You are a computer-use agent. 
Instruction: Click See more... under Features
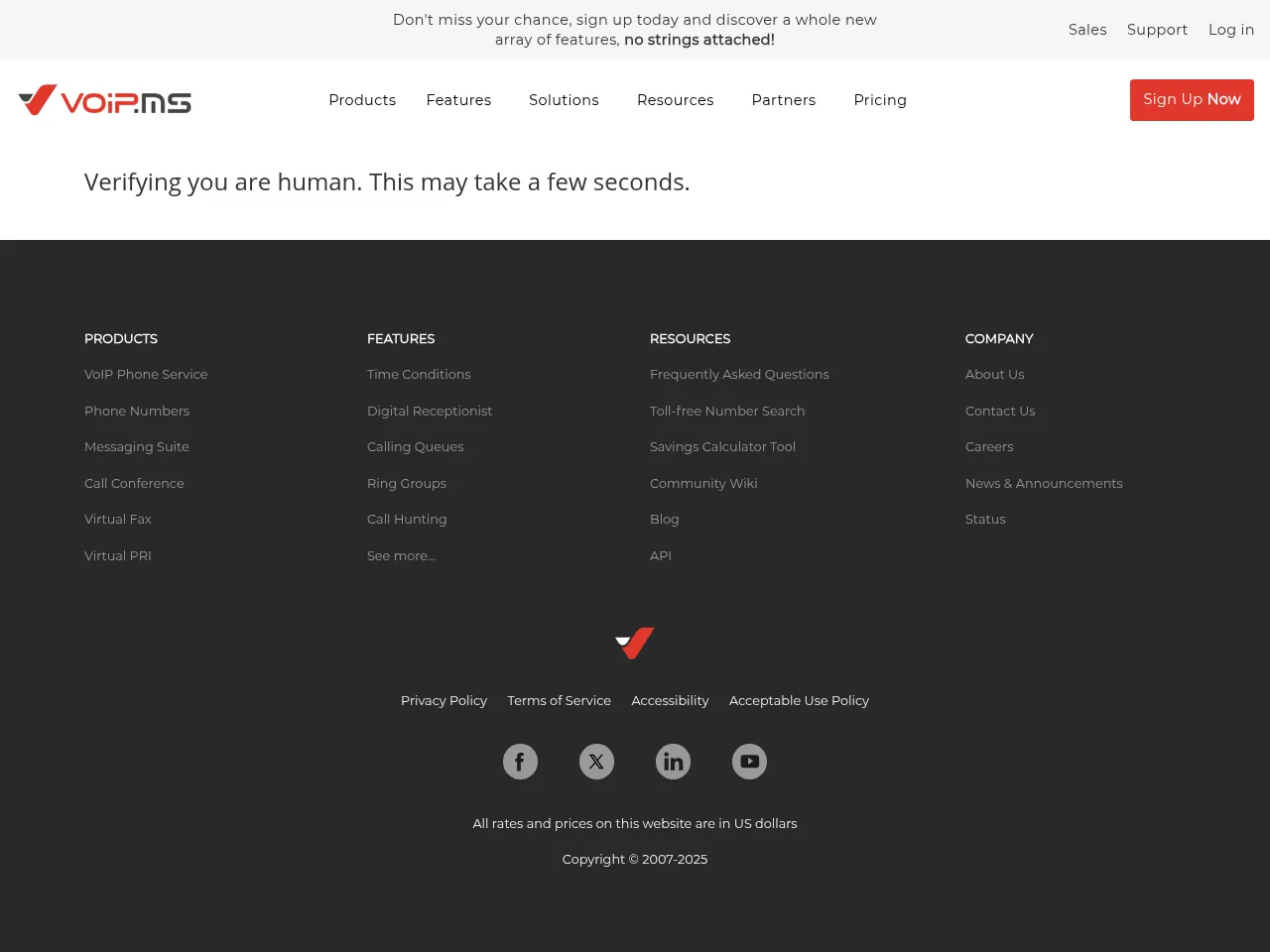401,555
